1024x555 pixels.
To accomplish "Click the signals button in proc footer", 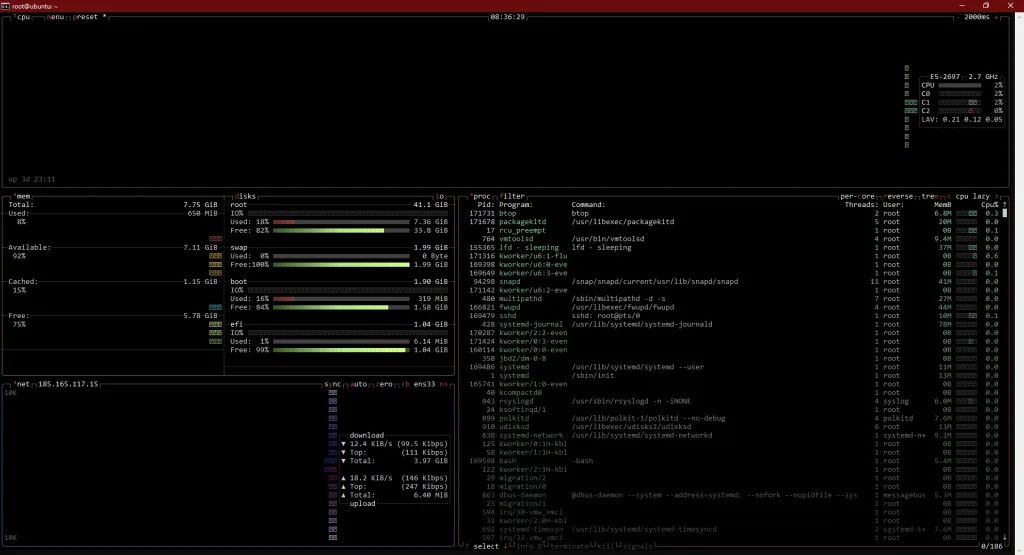I will coord(637,546).
